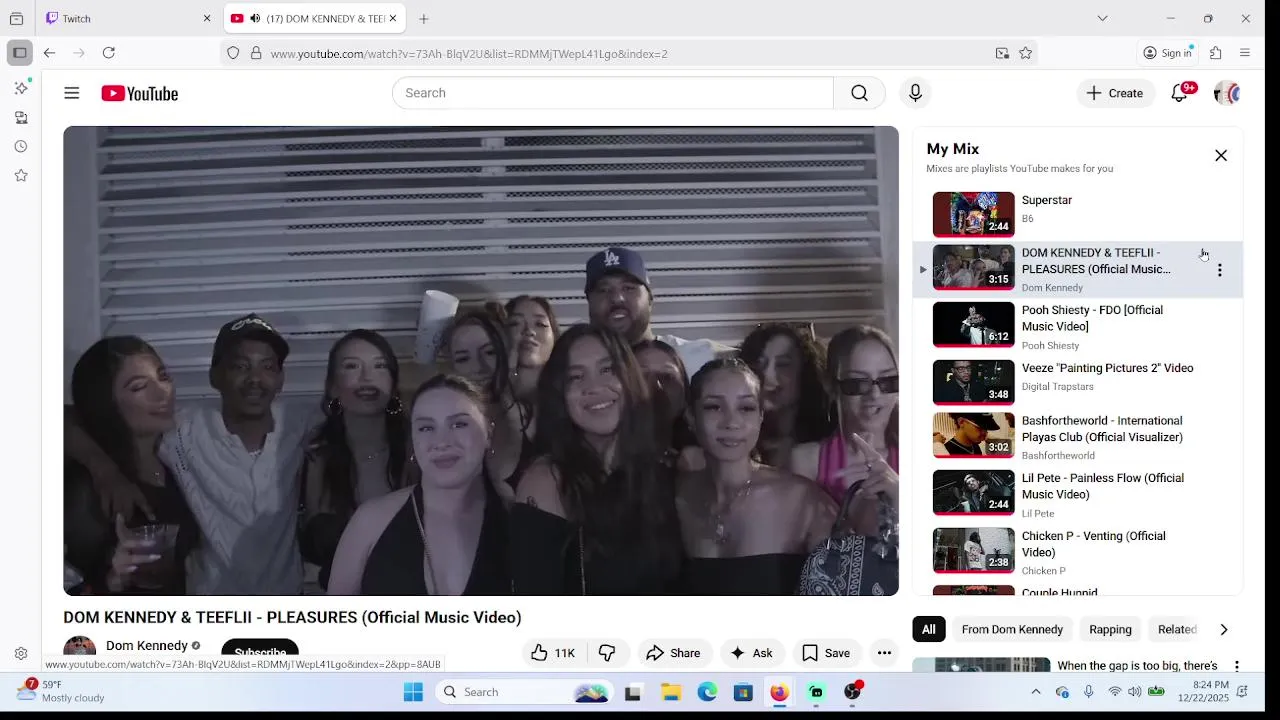Viewport: 1280px width, 720px height.
Task: Start voice search with the microphone icon
Action: (x=915, y=93)
